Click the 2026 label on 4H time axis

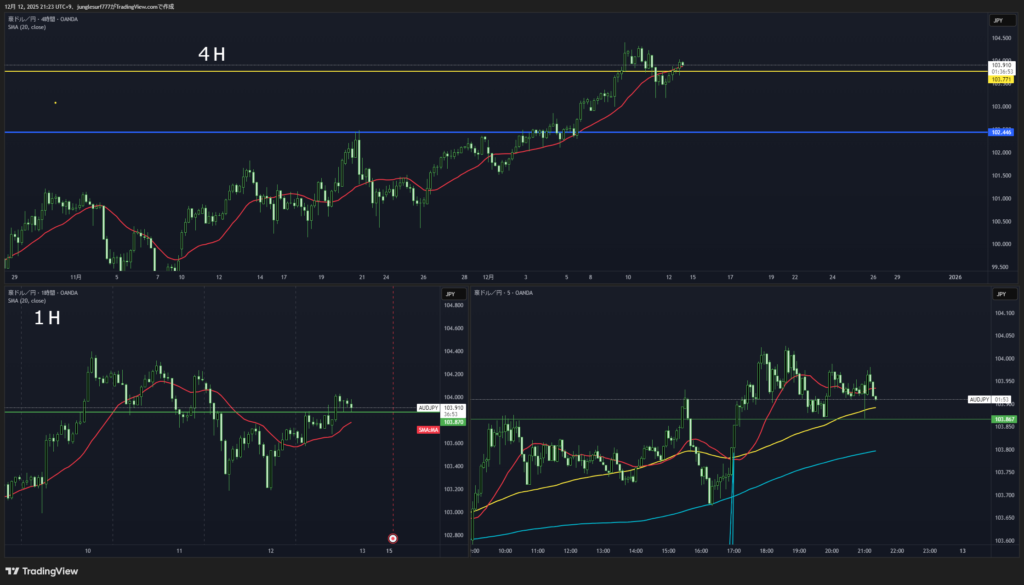[953, 277]
